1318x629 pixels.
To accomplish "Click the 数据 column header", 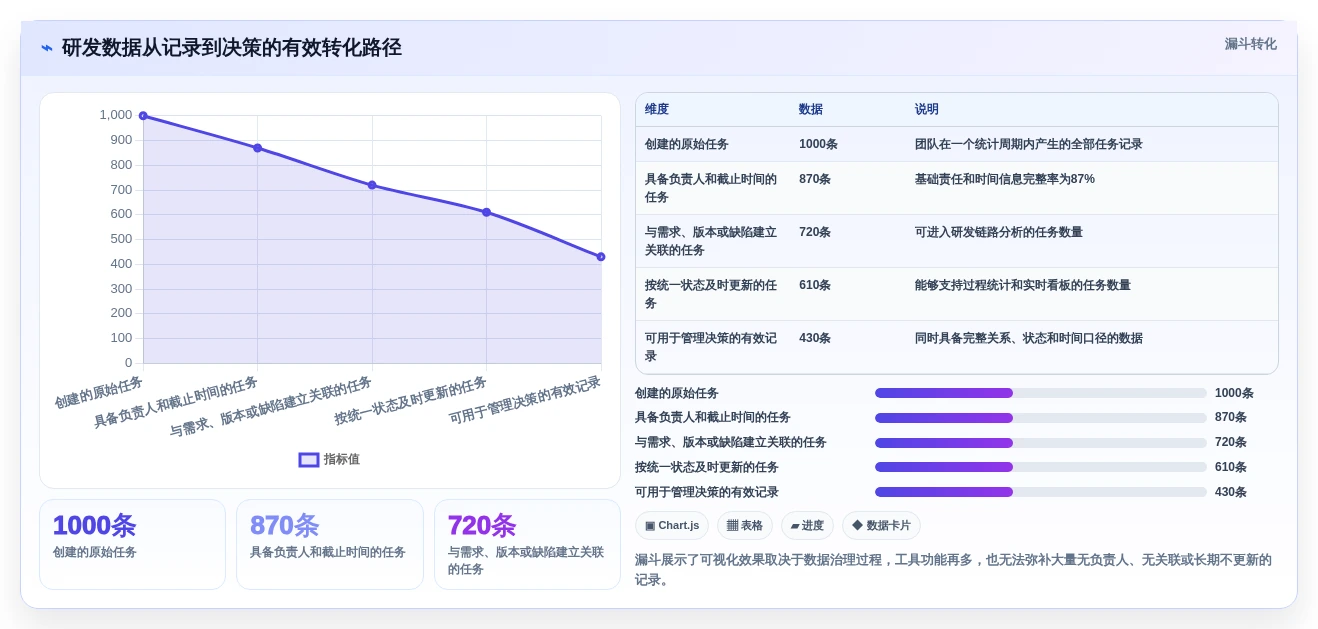I will 811,110.
